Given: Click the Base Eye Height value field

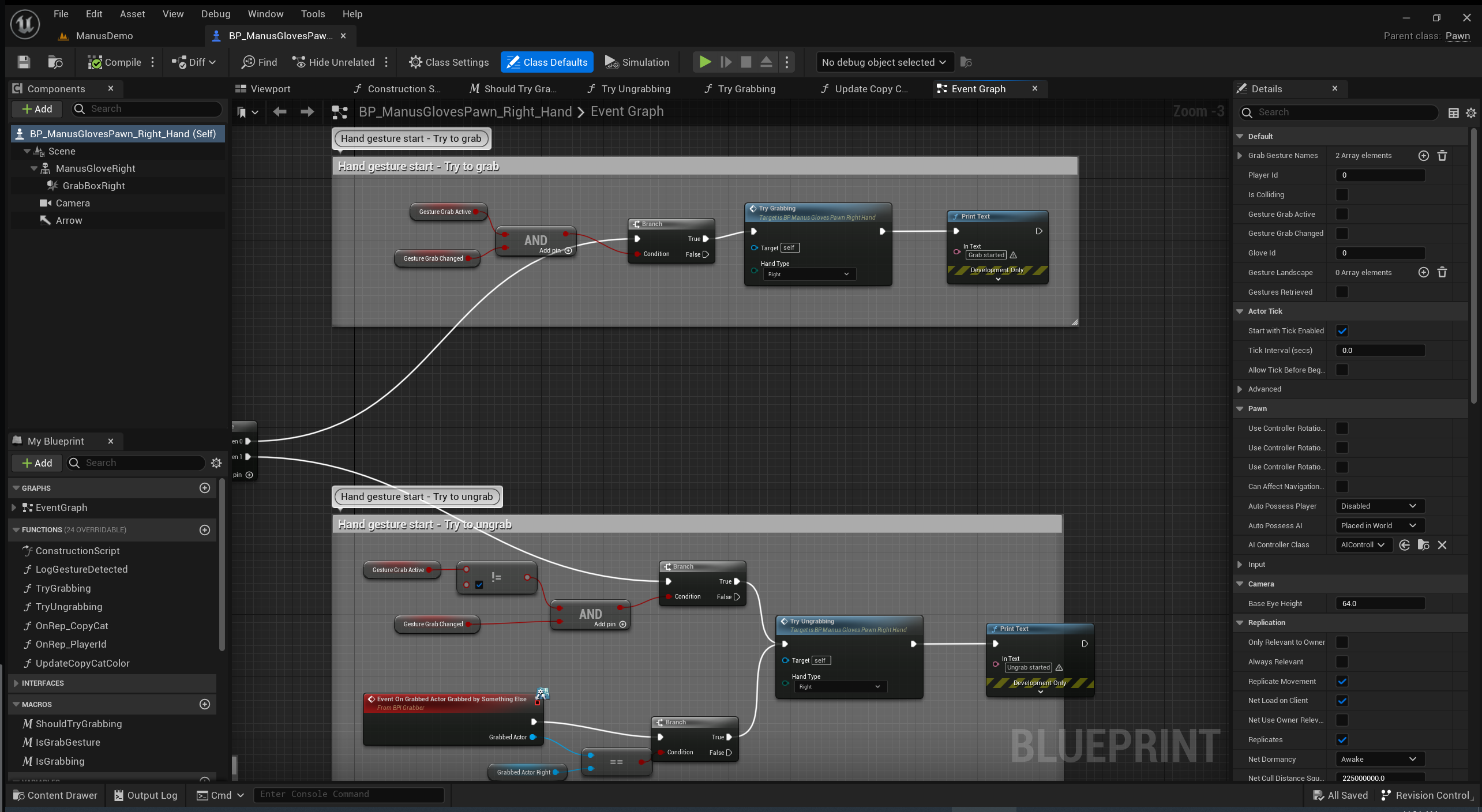Looking at the screenshot, I should point(1379,603).
